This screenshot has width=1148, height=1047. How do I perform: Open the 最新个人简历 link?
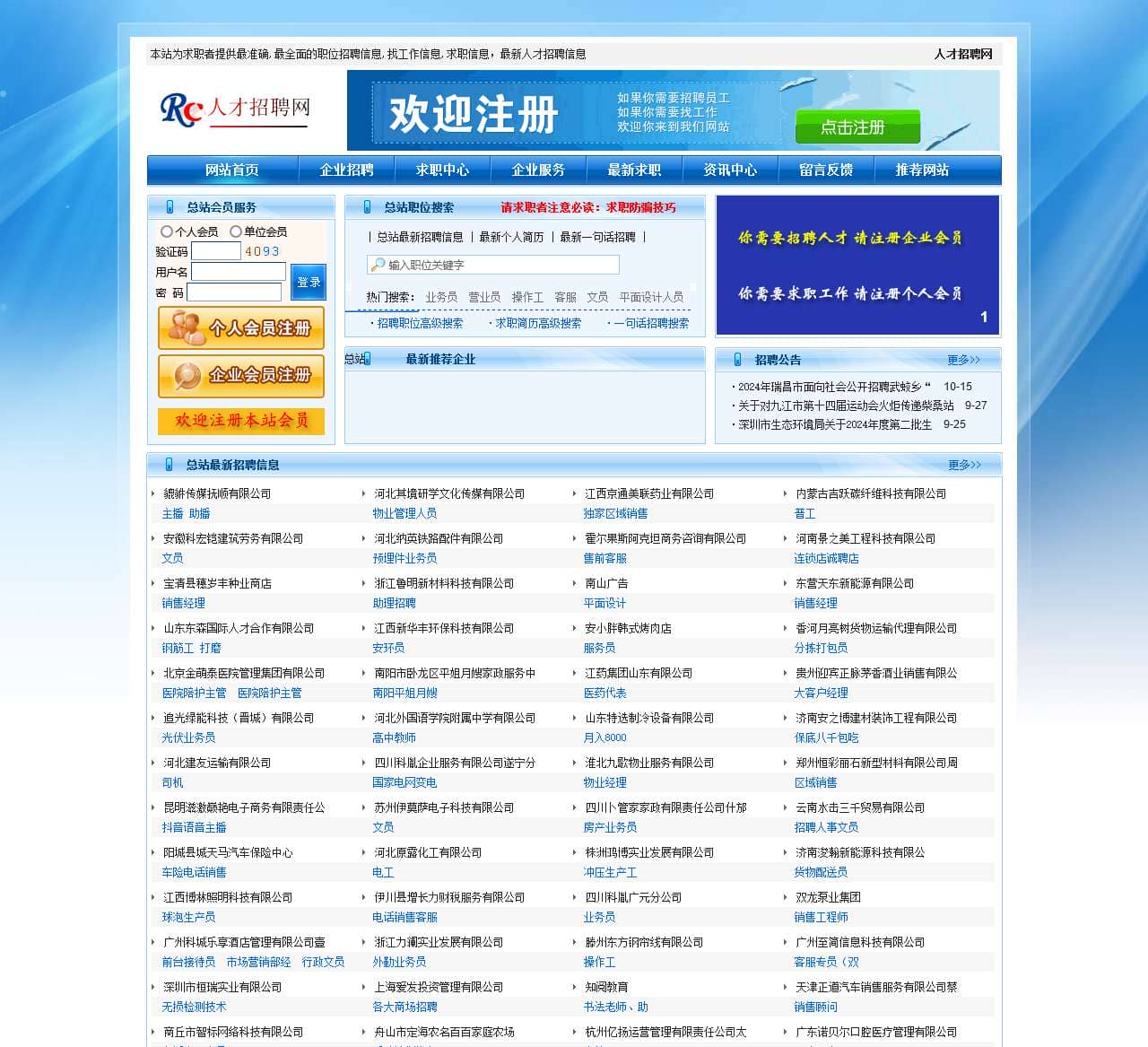511,237
